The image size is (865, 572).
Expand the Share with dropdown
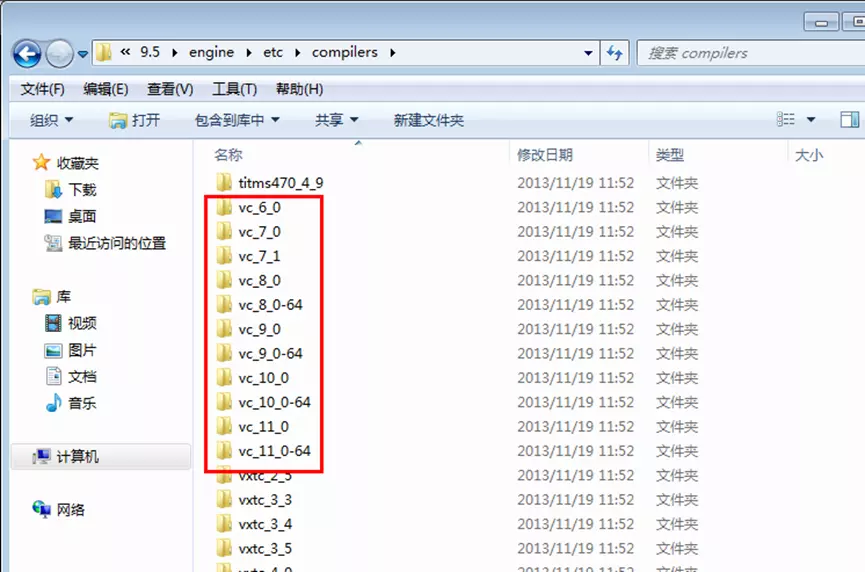tap(336, 120)
